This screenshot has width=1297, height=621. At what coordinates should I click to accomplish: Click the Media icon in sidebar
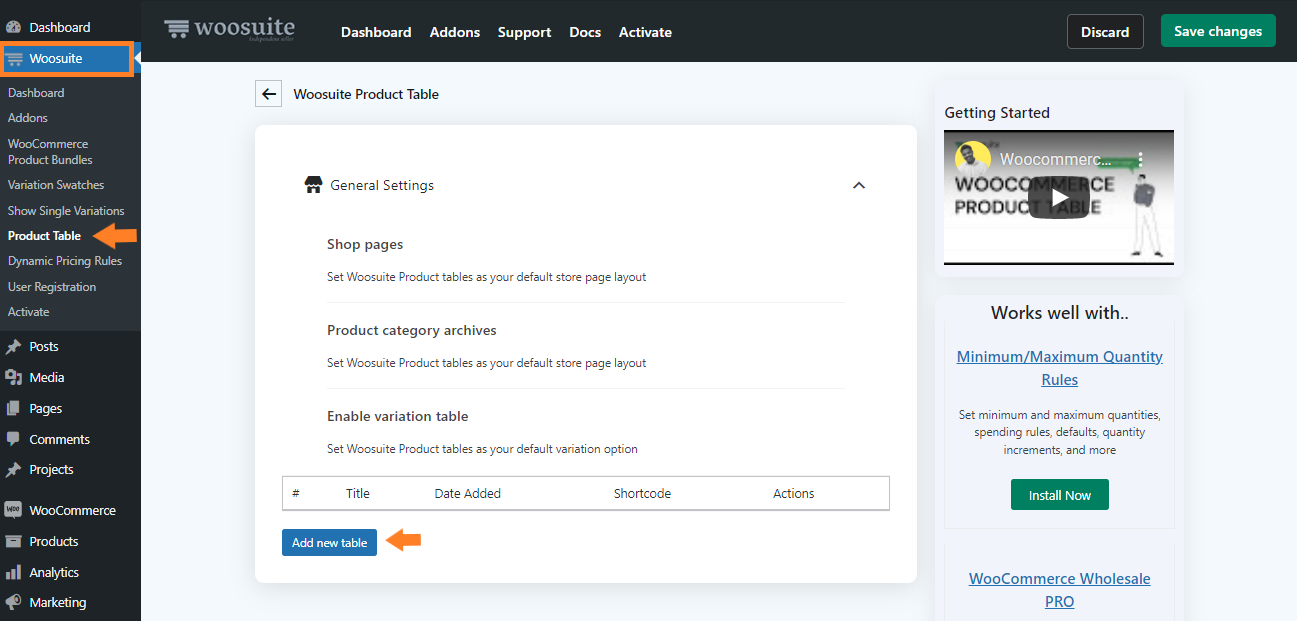(13, 378)
